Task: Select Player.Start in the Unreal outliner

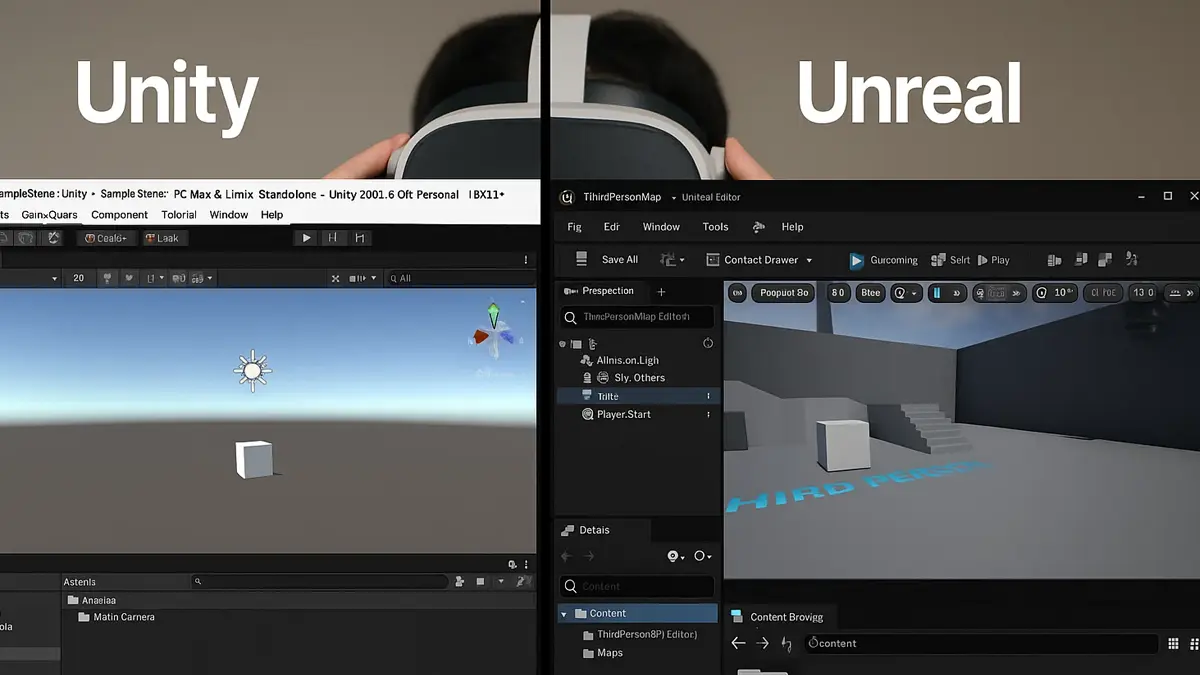Action: point(617,414)
